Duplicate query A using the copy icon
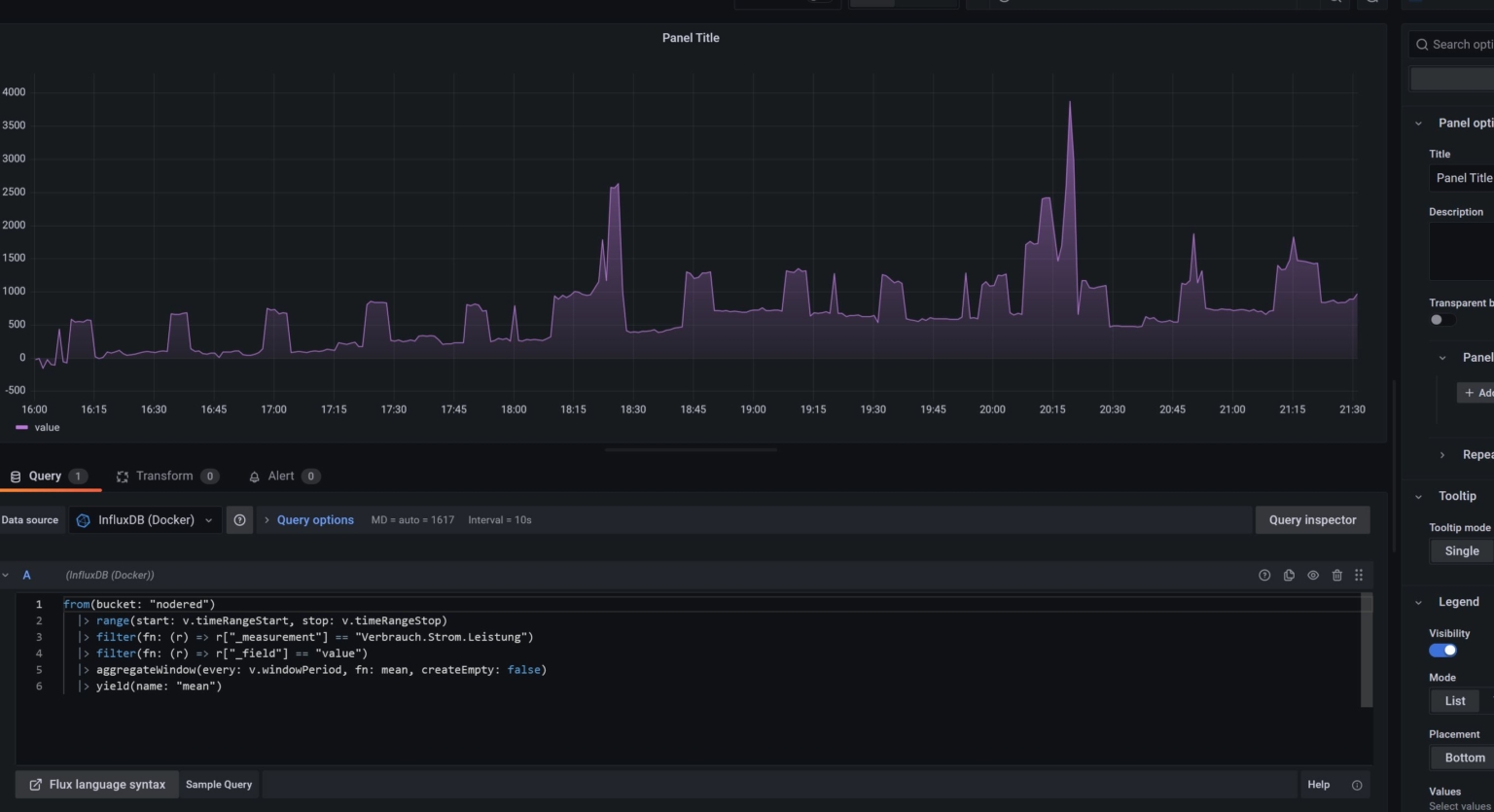 [1289, 575]
